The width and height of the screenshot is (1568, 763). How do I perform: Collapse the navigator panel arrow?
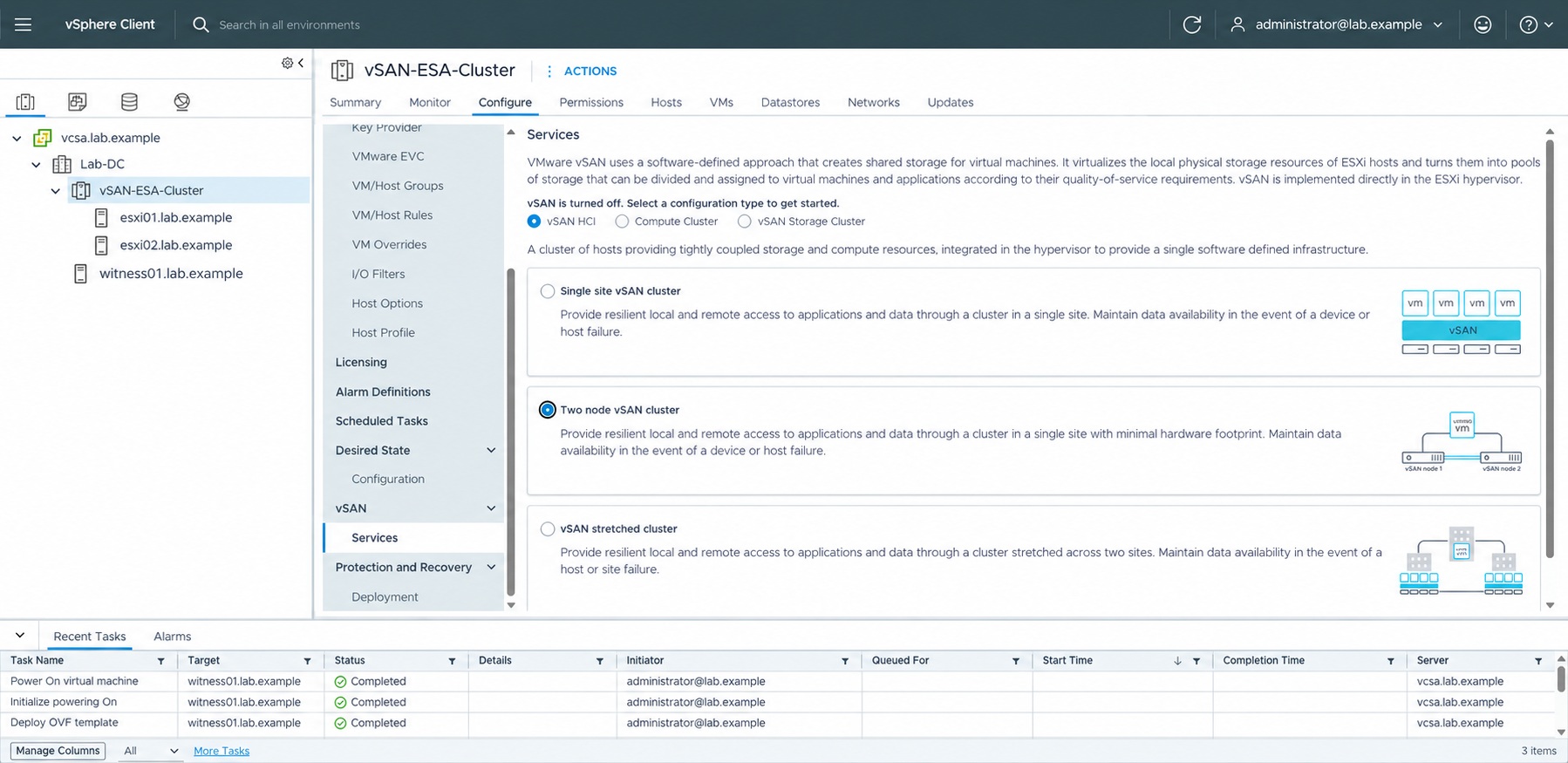pyautogui.click(x=301, y=63)
